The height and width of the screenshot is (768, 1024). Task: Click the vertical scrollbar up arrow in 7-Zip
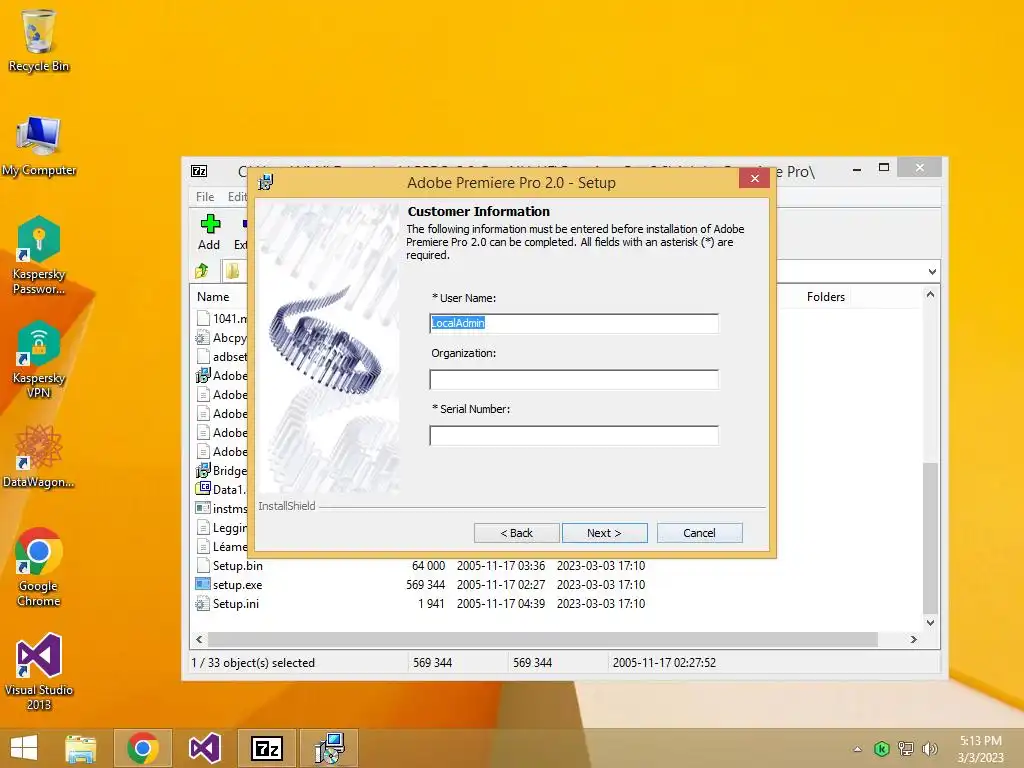pyautogui.click(x=931, y=295)
